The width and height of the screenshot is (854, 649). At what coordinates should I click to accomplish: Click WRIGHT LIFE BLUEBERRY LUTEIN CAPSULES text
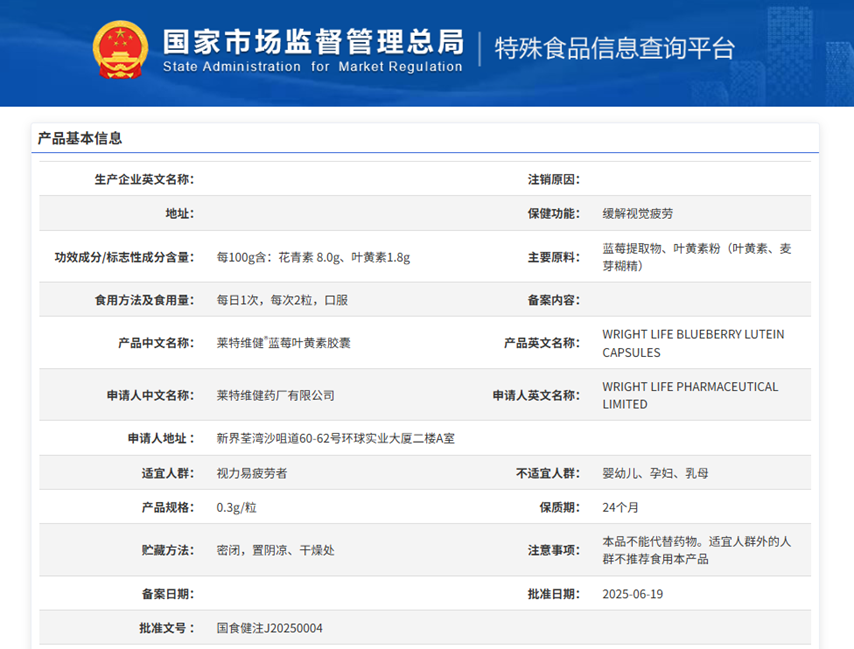(x=692, y=343)
